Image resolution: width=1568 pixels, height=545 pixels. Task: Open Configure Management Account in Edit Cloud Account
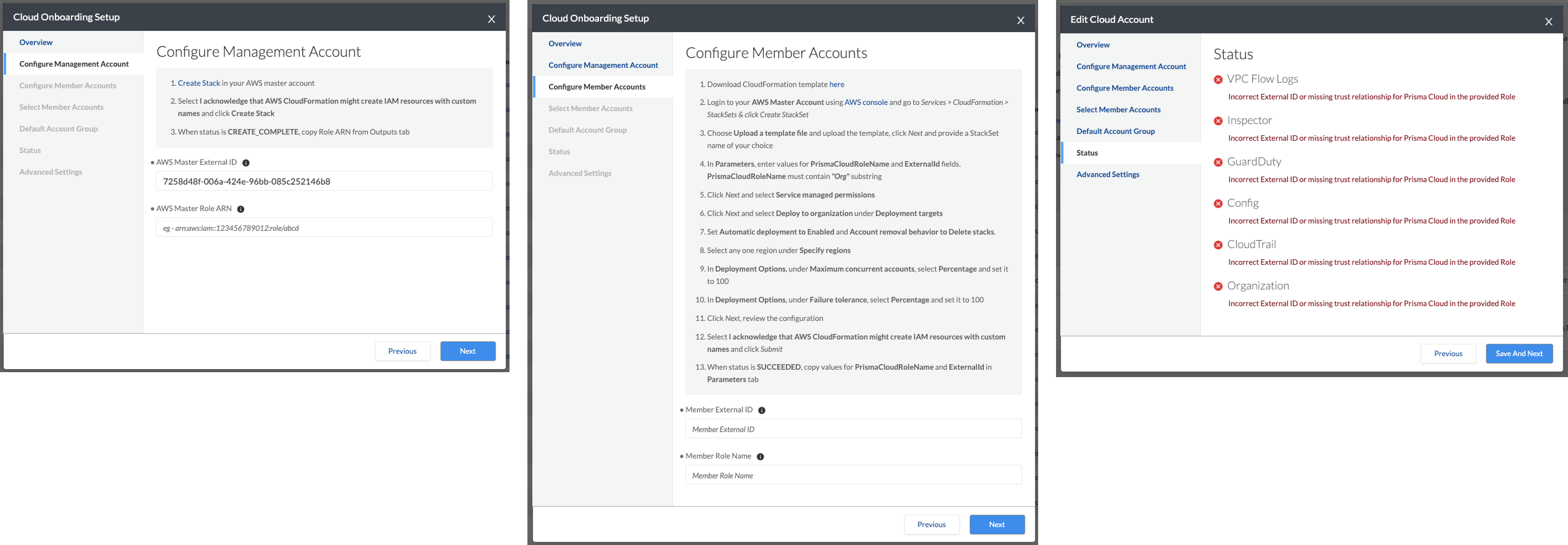[1131, 67]
